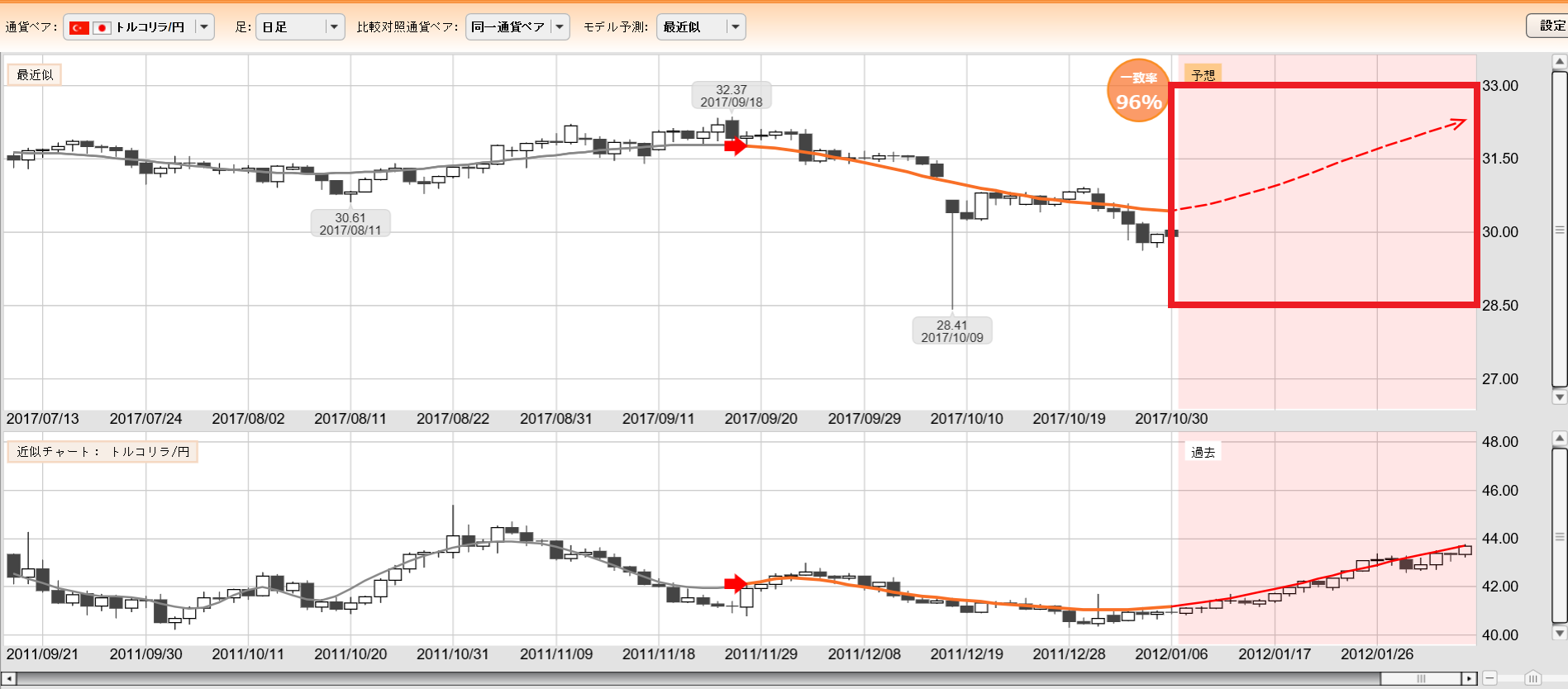The image size is (1568, 689).
Task: Click the lower chart scrollbar up arrow
Action: [1560, 439]
